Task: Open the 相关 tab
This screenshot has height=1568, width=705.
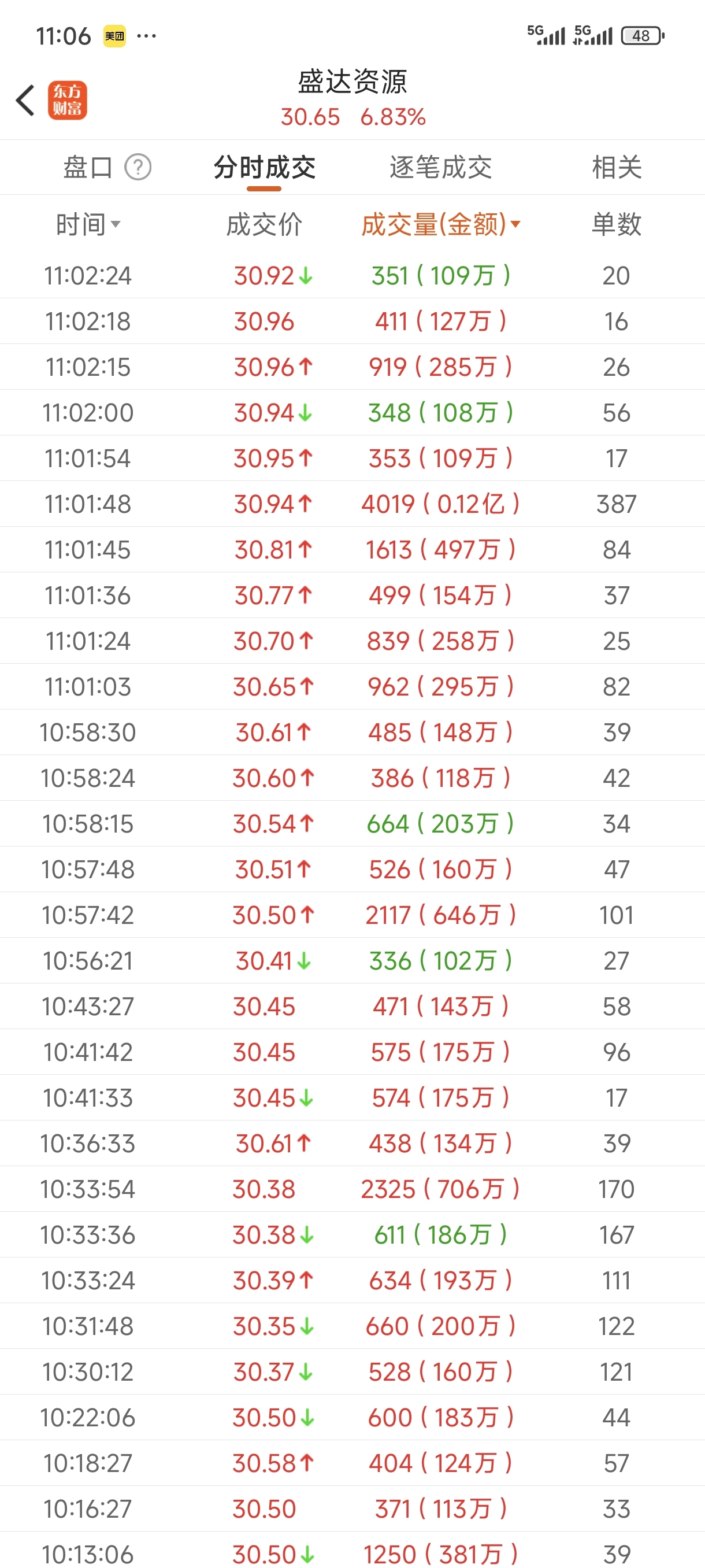Action: coord(617,168)
